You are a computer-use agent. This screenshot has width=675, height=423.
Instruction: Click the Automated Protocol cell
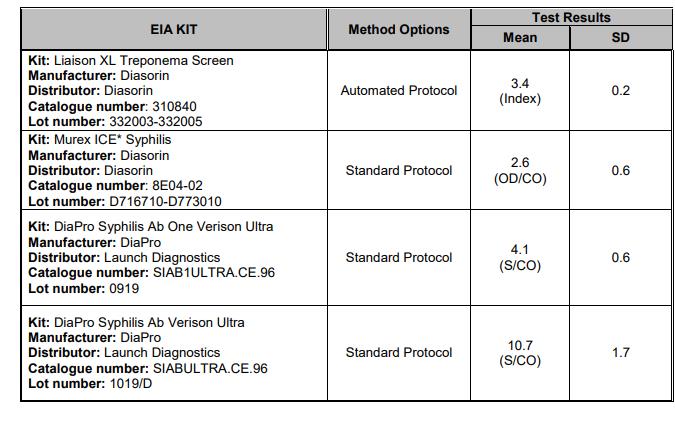click(x=398, y=91)
